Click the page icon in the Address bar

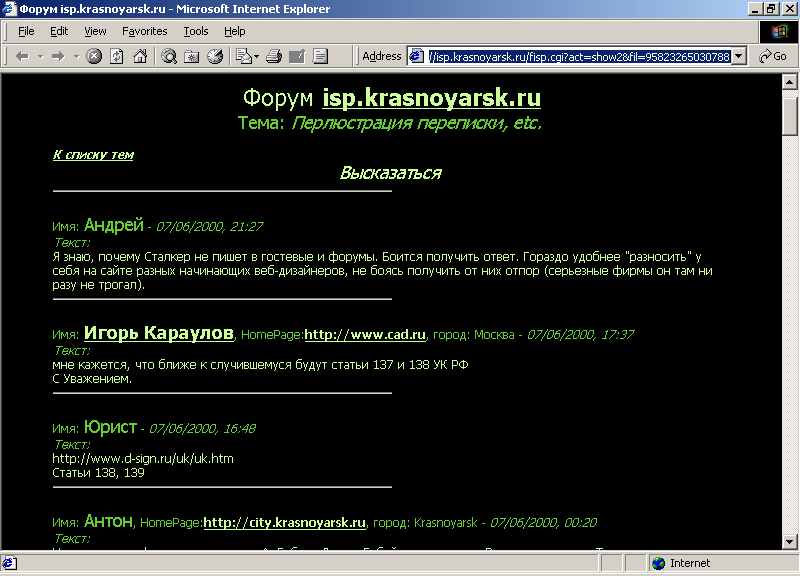coord(417,57)
